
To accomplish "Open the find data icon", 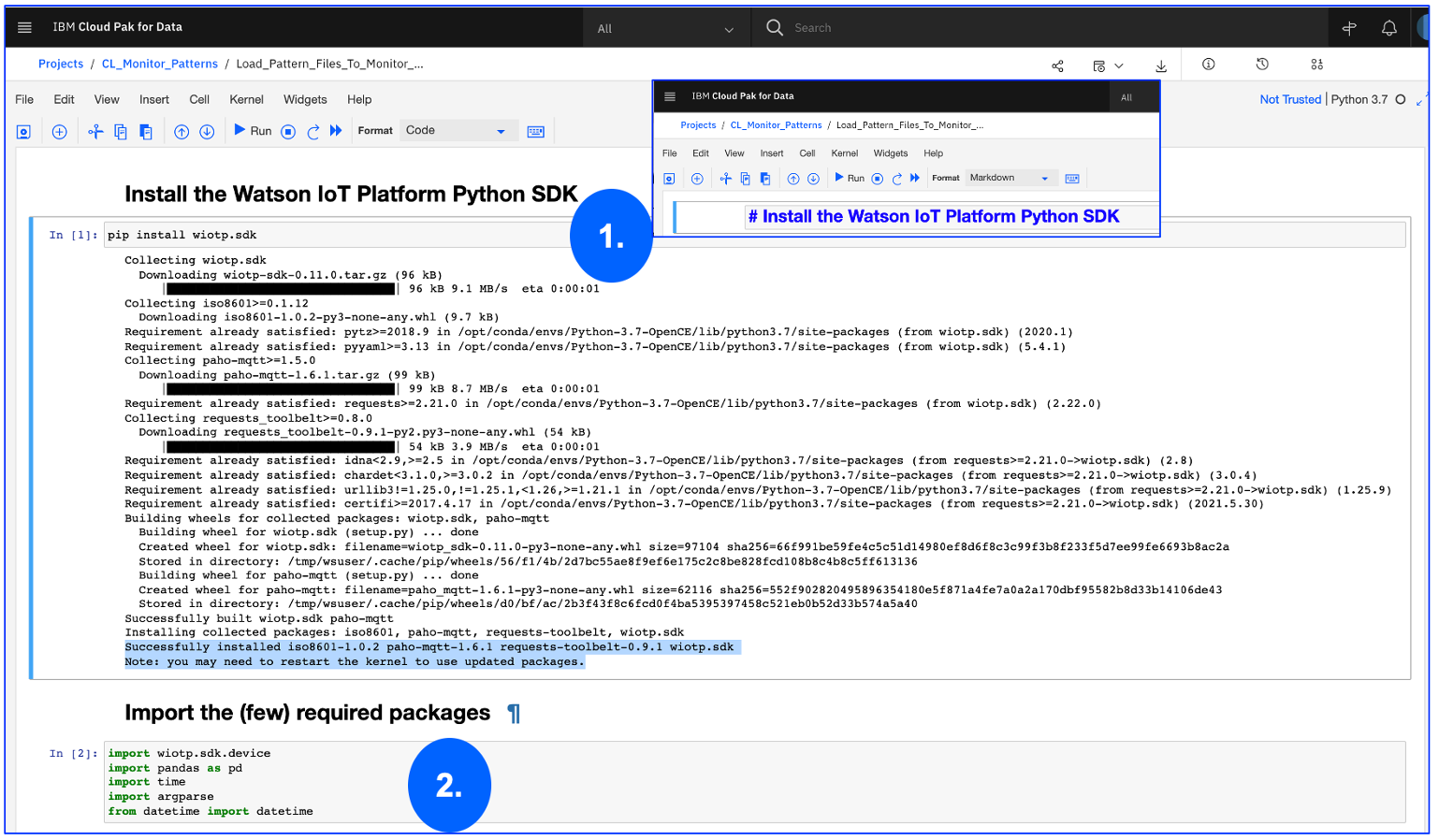I will coord(1317,64).
